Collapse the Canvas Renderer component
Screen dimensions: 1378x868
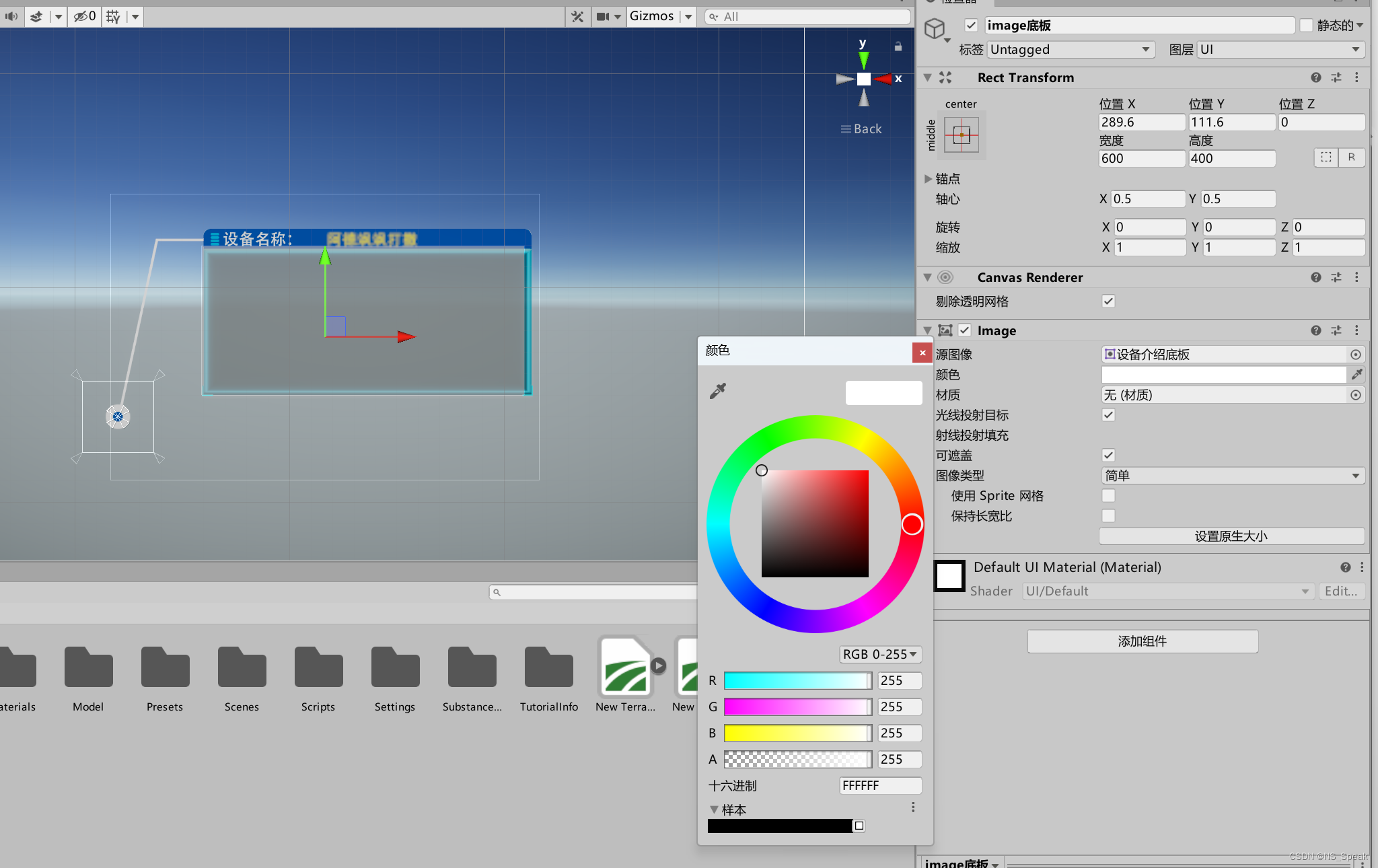[x=927, y=277]
